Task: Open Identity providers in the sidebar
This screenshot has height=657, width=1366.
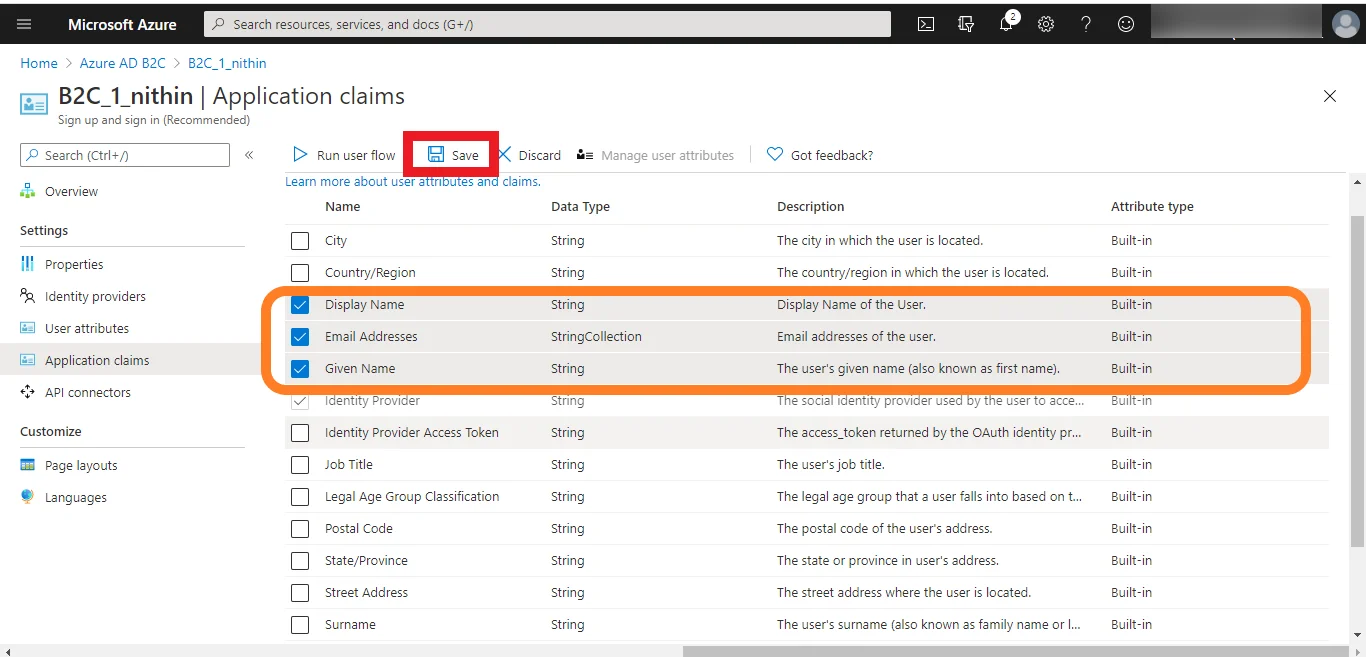Action: (x=94, y=296)
